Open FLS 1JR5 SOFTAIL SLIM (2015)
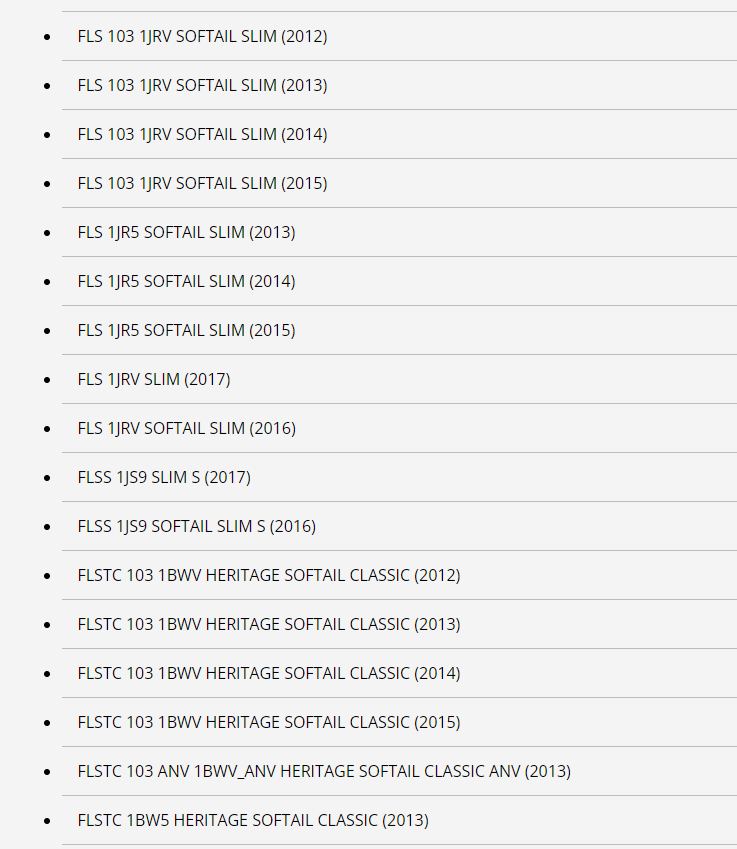The width and height of the screenshot is (737, 849). coord(187,330)
